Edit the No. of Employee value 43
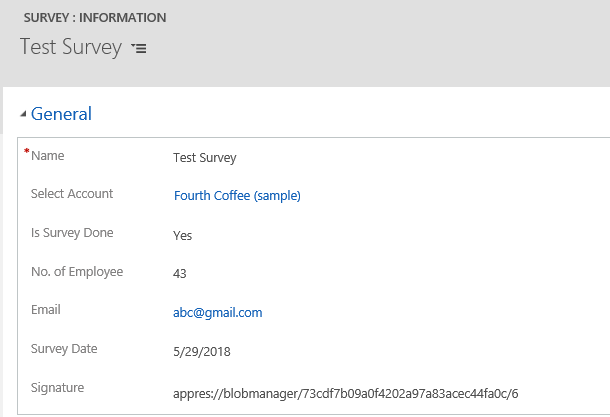The width and height of the screenshot is (610, 417). pyautogui.click(x=180, y=273)
